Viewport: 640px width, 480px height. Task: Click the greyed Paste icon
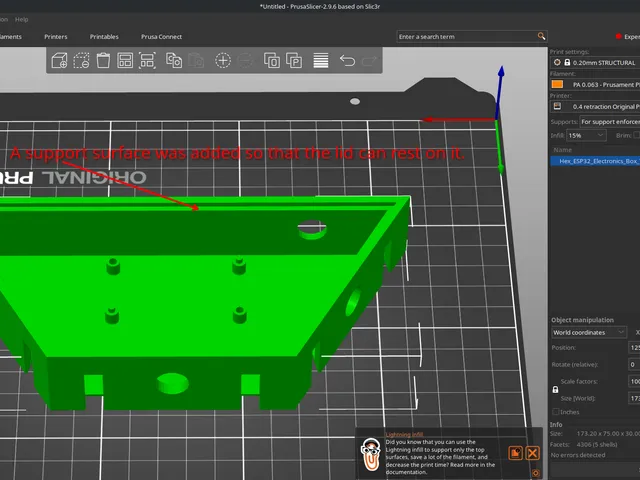196,60
